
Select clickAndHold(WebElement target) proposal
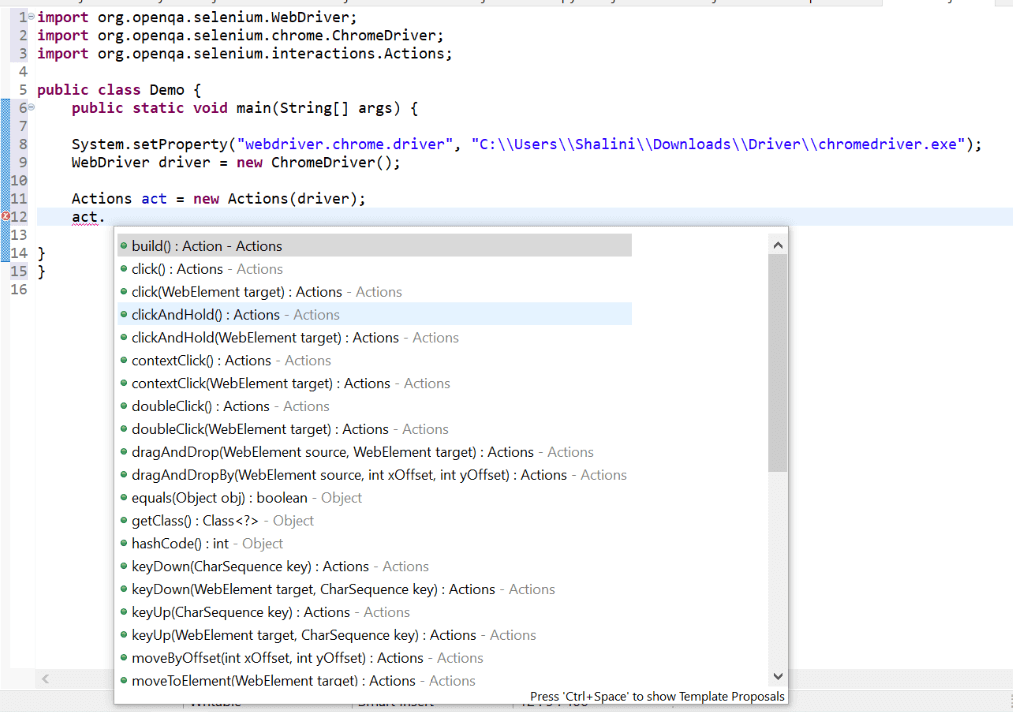[375, 337]
